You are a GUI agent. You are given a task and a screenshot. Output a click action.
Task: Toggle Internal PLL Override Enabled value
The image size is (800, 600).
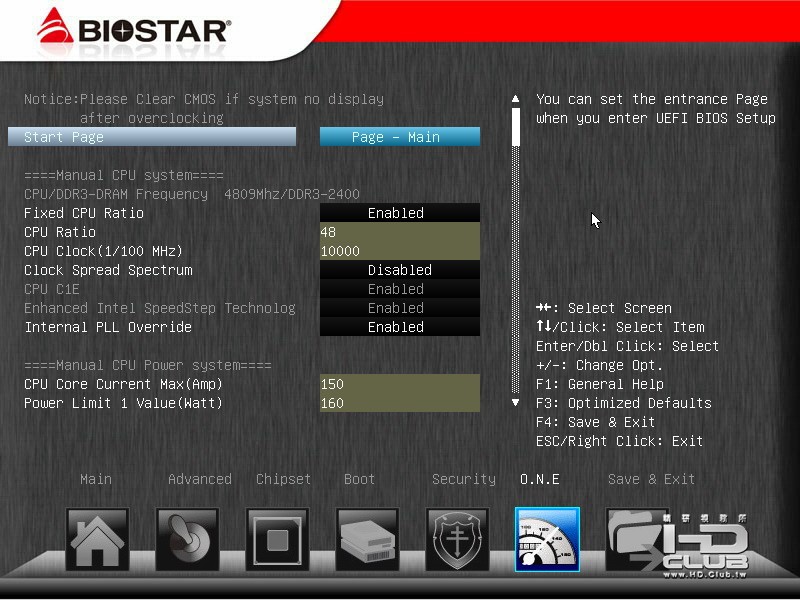399,327
